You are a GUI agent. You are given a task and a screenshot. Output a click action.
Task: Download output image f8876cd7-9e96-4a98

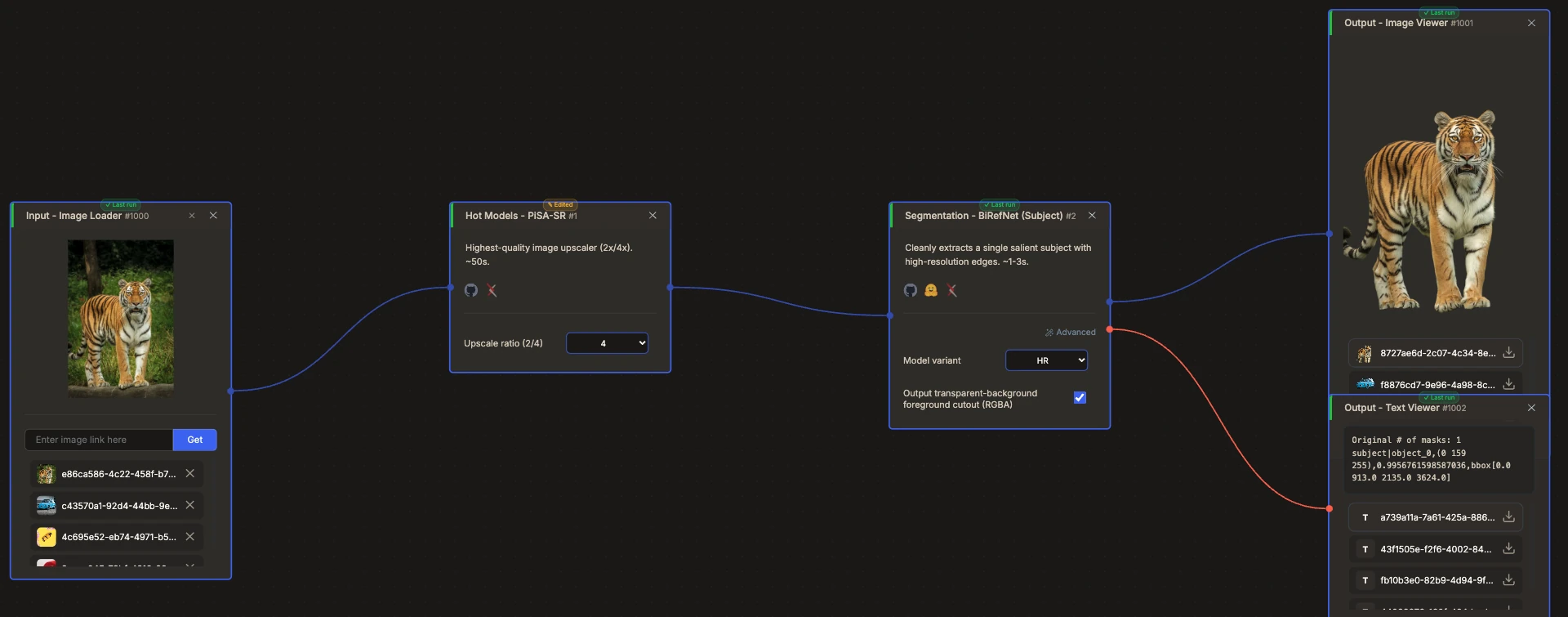(x=1508, y=384)
